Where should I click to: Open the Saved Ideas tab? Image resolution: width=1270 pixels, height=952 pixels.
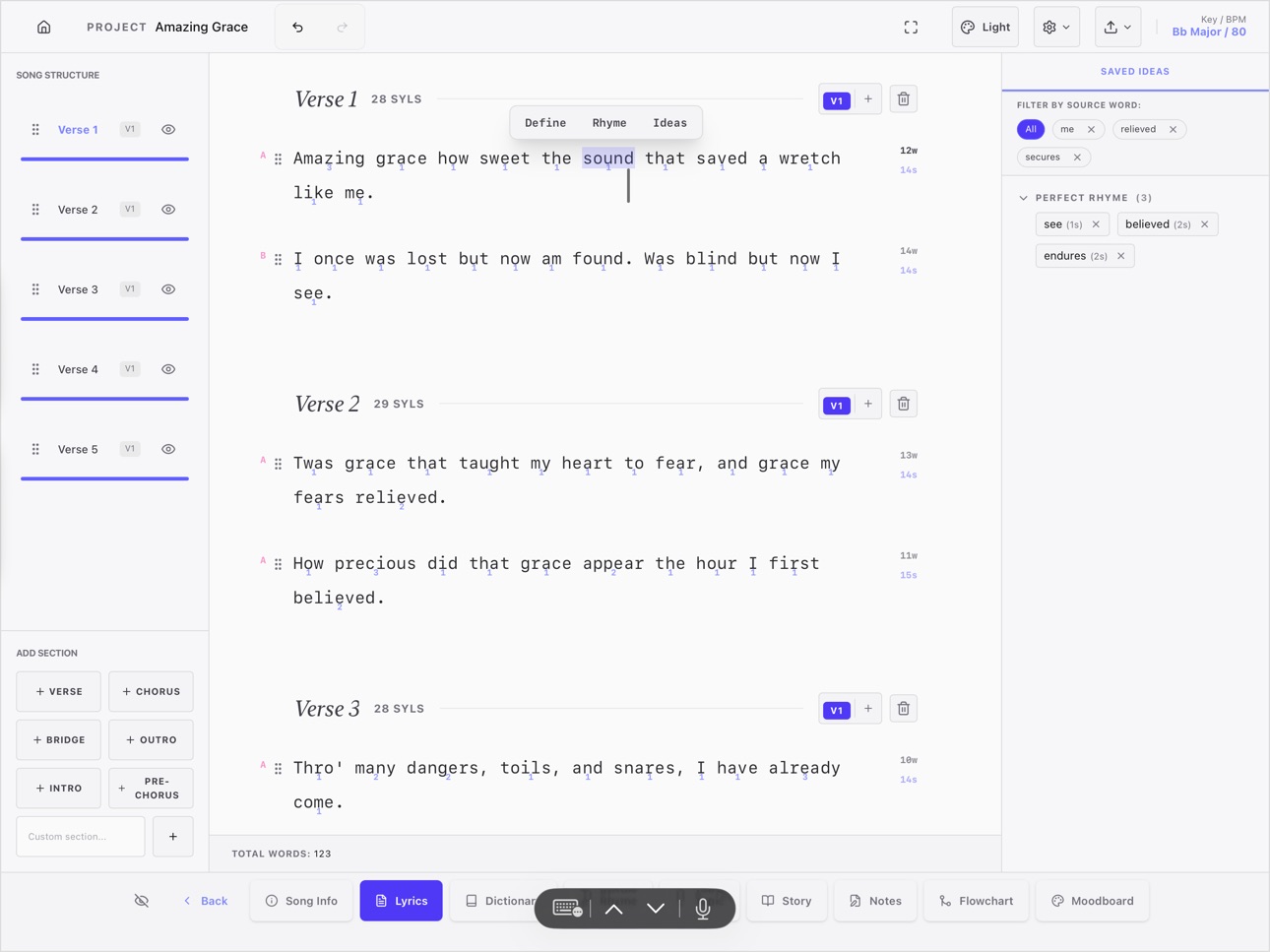point(1135,72)
